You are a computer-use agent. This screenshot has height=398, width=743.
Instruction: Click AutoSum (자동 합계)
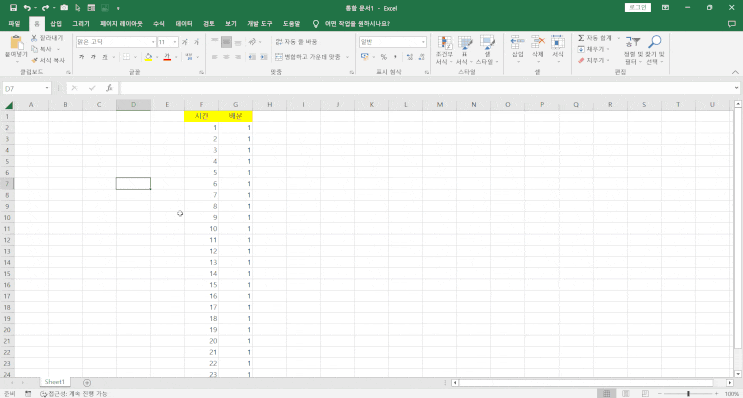click(595, 38)
